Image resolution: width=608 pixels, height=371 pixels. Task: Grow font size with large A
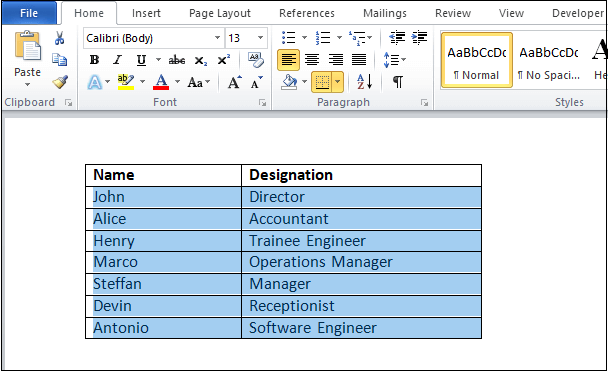pos(234,82)
